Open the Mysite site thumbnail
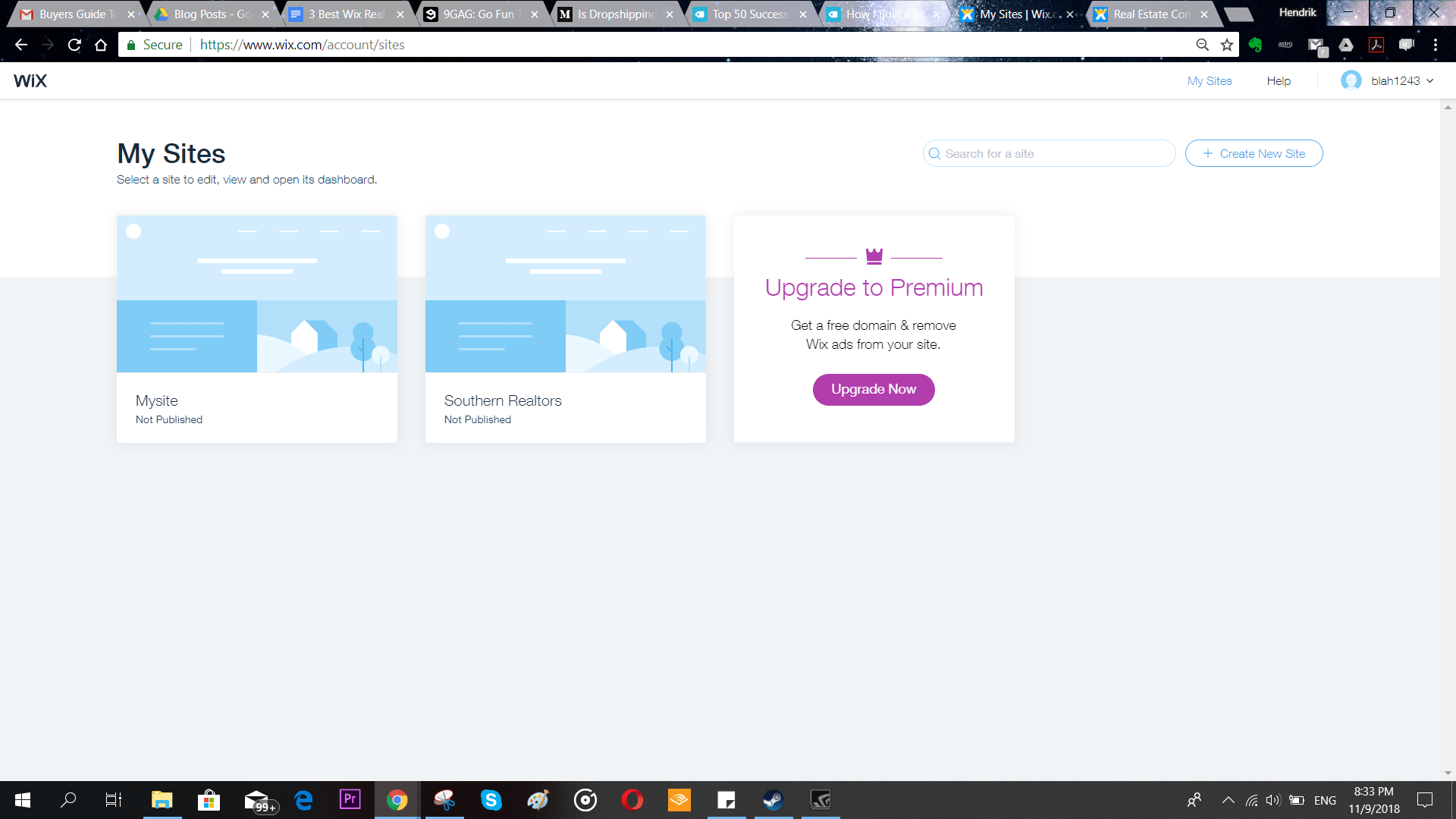 [257, 293]
